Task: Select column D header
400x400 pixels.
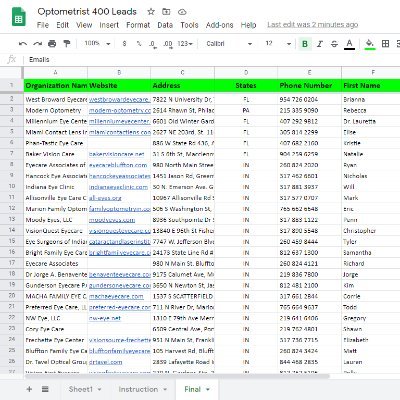Action: 246,72
